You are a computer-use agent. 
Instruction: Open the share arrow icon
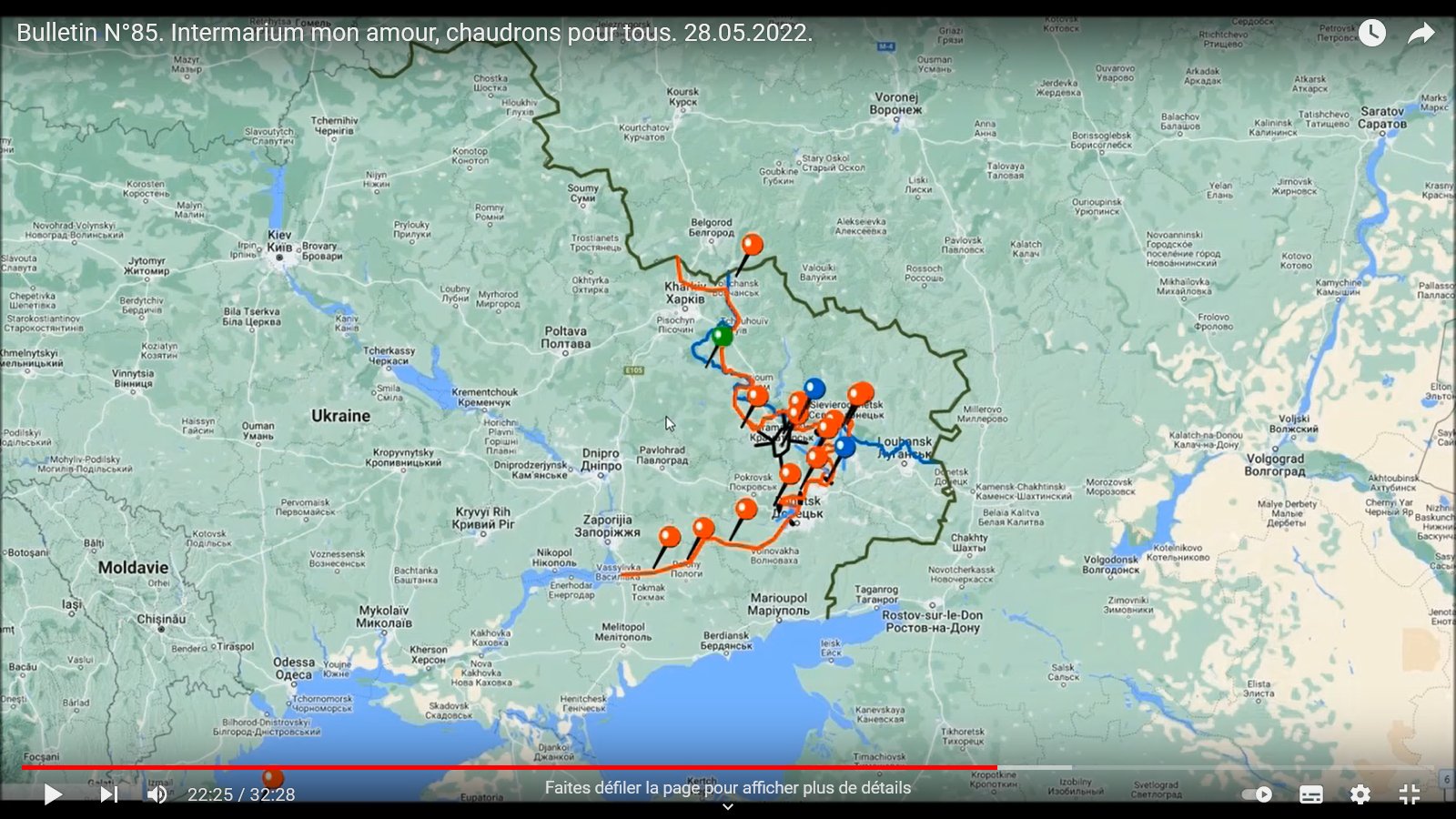click(1421, 34)
